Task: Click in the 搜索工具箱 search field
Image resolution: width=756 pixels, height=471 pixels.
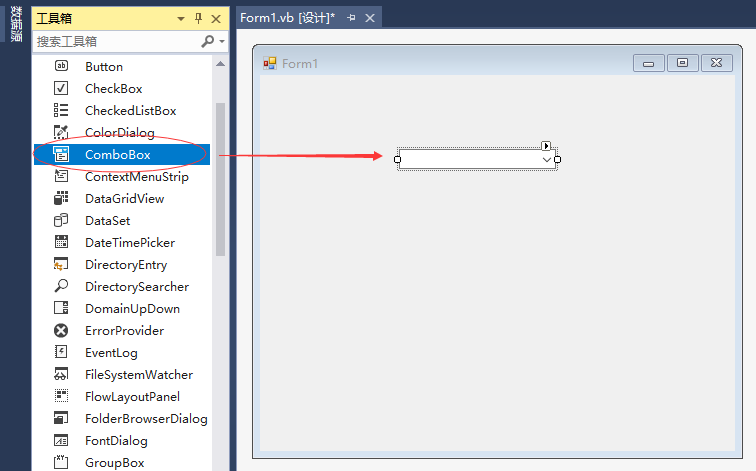Action: pyautogui.click(x=116, y=41)
